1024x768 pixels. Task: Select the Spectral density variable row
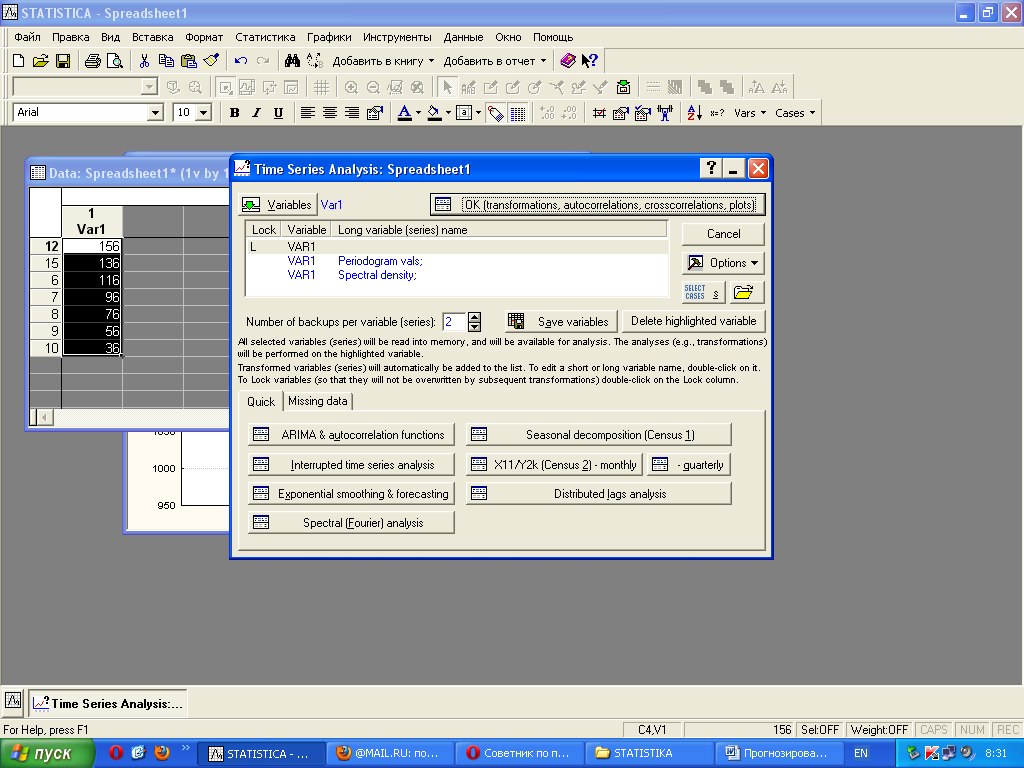point(457,275)
